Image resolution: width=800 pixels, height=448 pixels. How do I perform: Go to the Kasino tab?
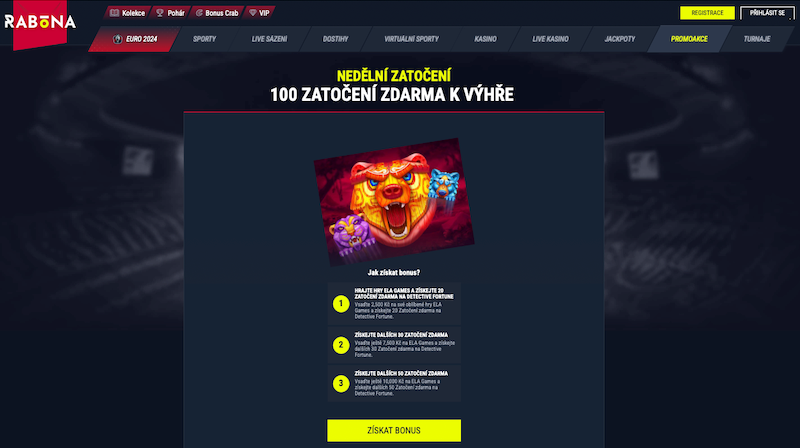(x=485, y=39)
